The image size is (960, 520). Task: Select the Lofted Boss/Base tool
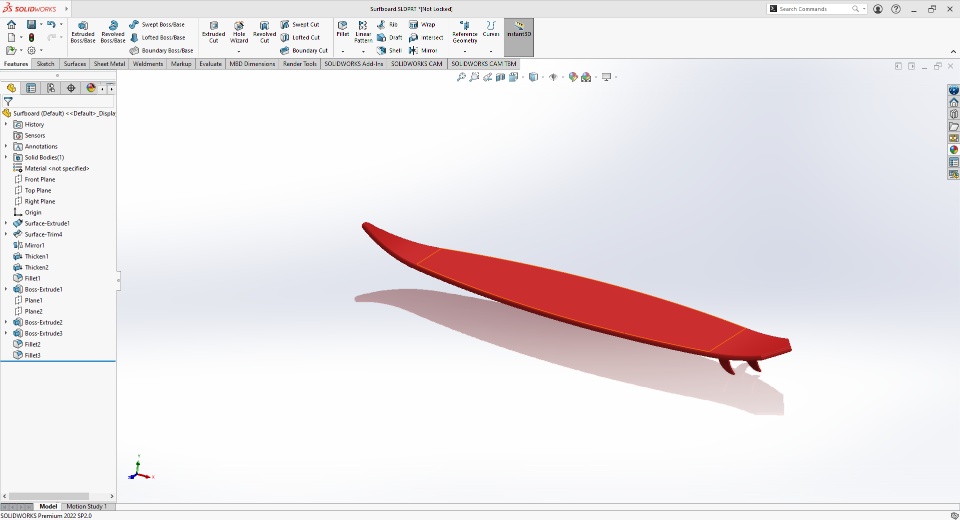157,37
